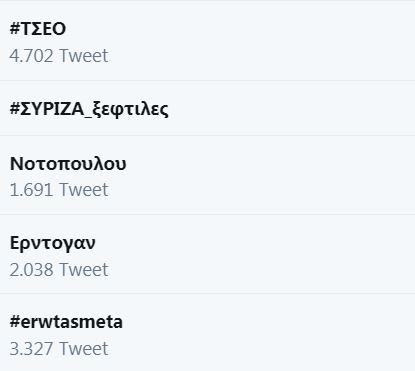Click blank space in the #ΤΣΕΟ trend row
This screenshot has height=371, width=415.
pos(260,42)
